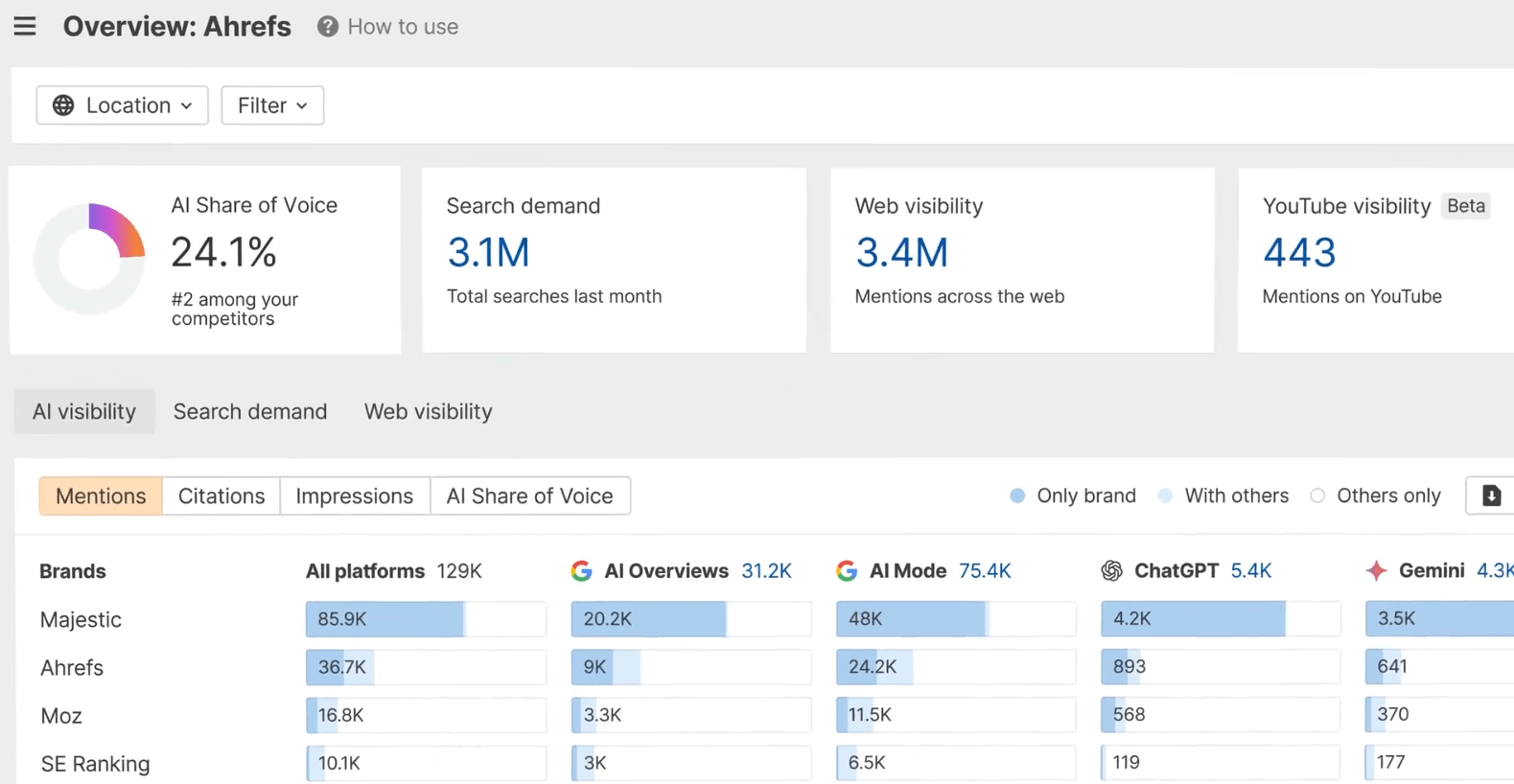
Task: Open the Filter dropdown
Action: pos(272,105)
